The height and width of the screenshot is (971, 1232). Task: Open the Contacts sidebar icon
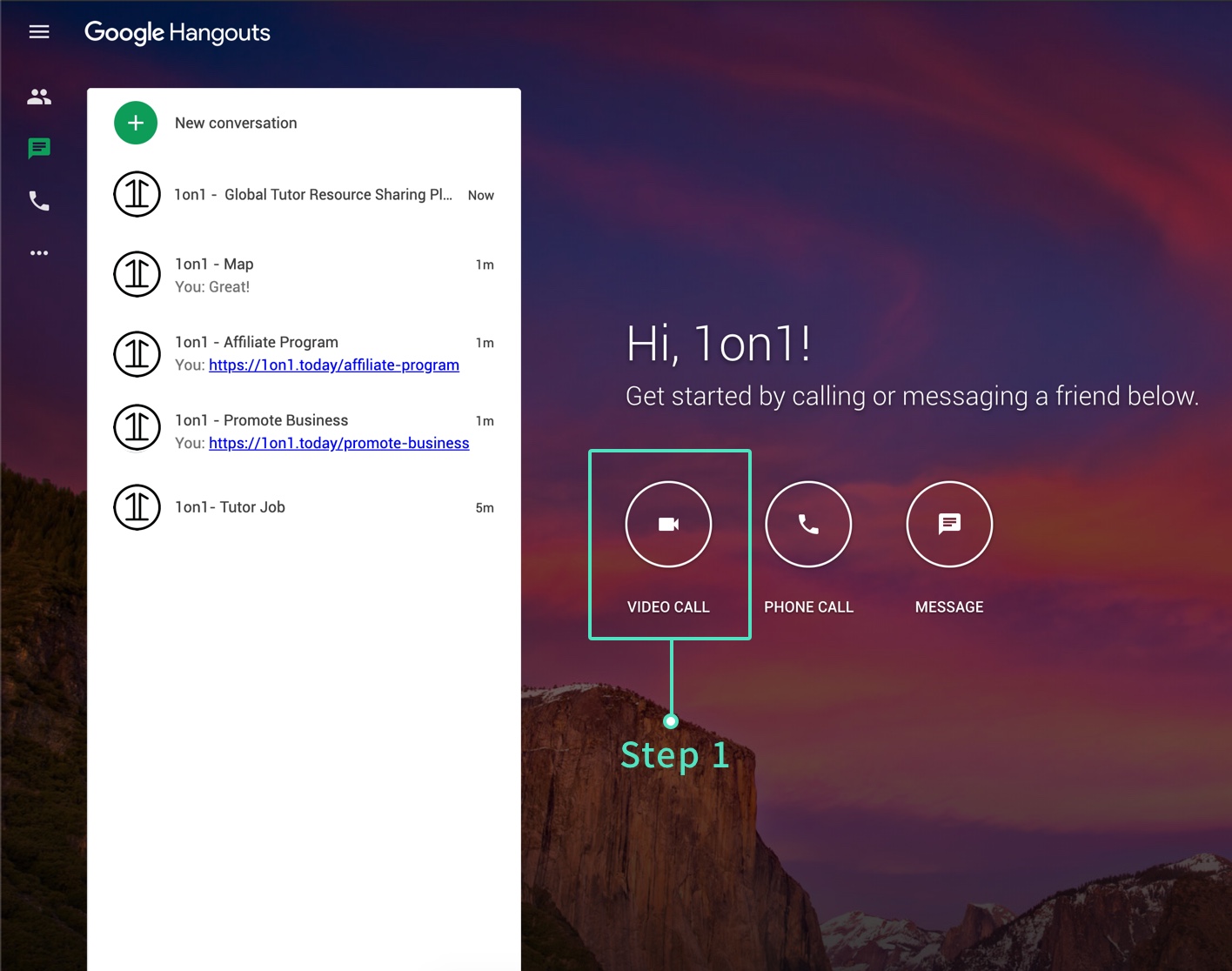click(x=39, y=97)
